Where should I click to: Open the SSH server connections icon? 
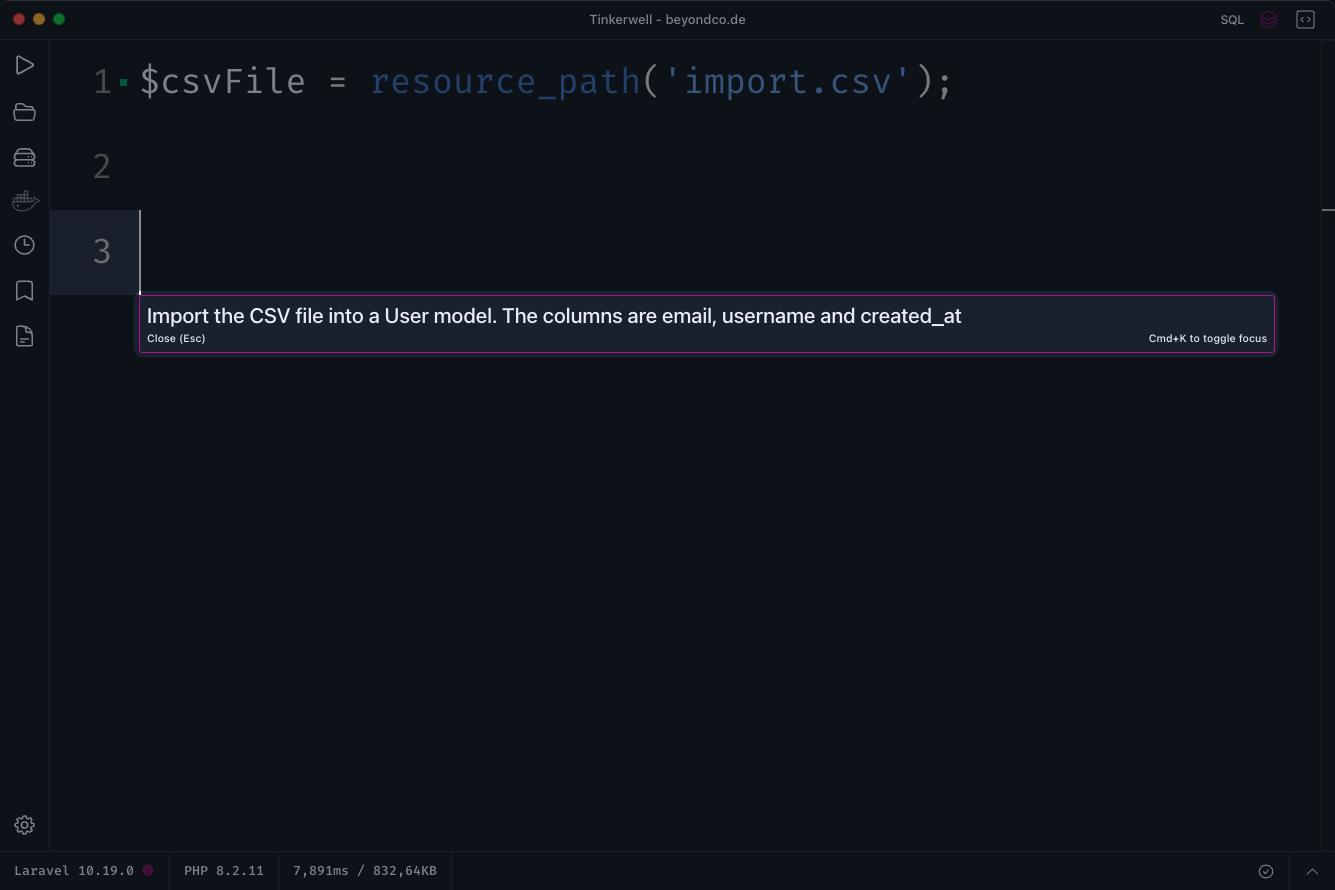click(x=25, y=158)
